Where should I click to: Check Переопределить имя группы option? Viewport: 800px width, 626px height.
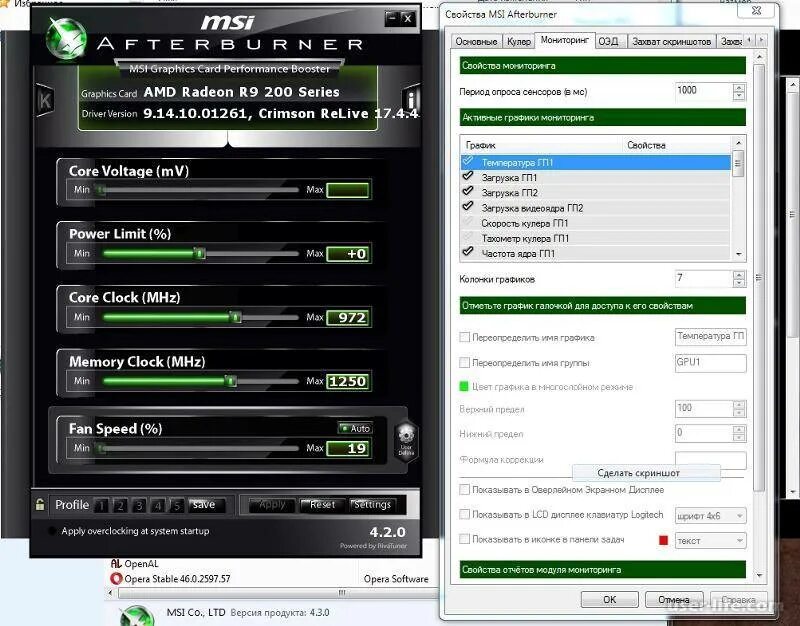(x=464, y=363)
